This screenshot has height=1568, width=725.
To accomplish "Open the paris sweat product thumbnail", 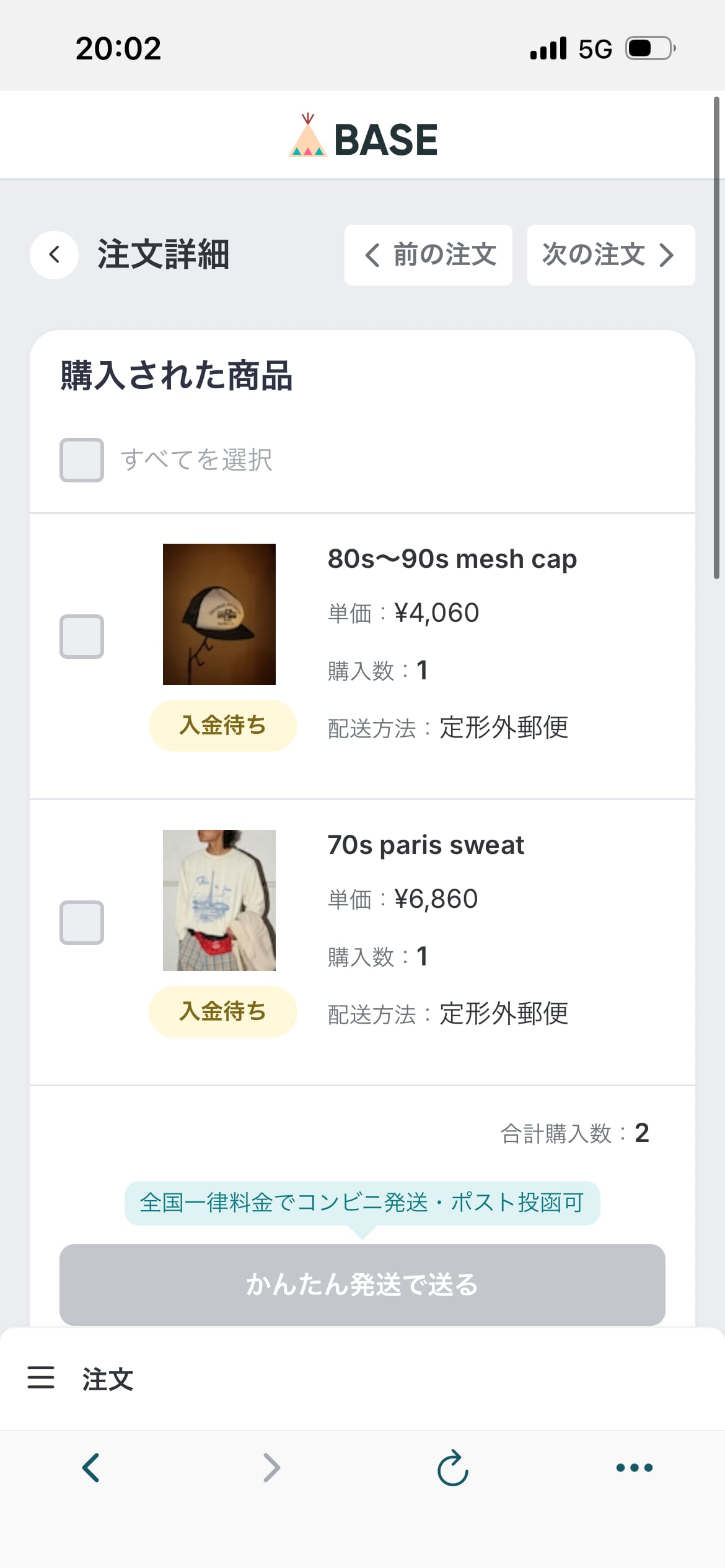I will [219, 900].
